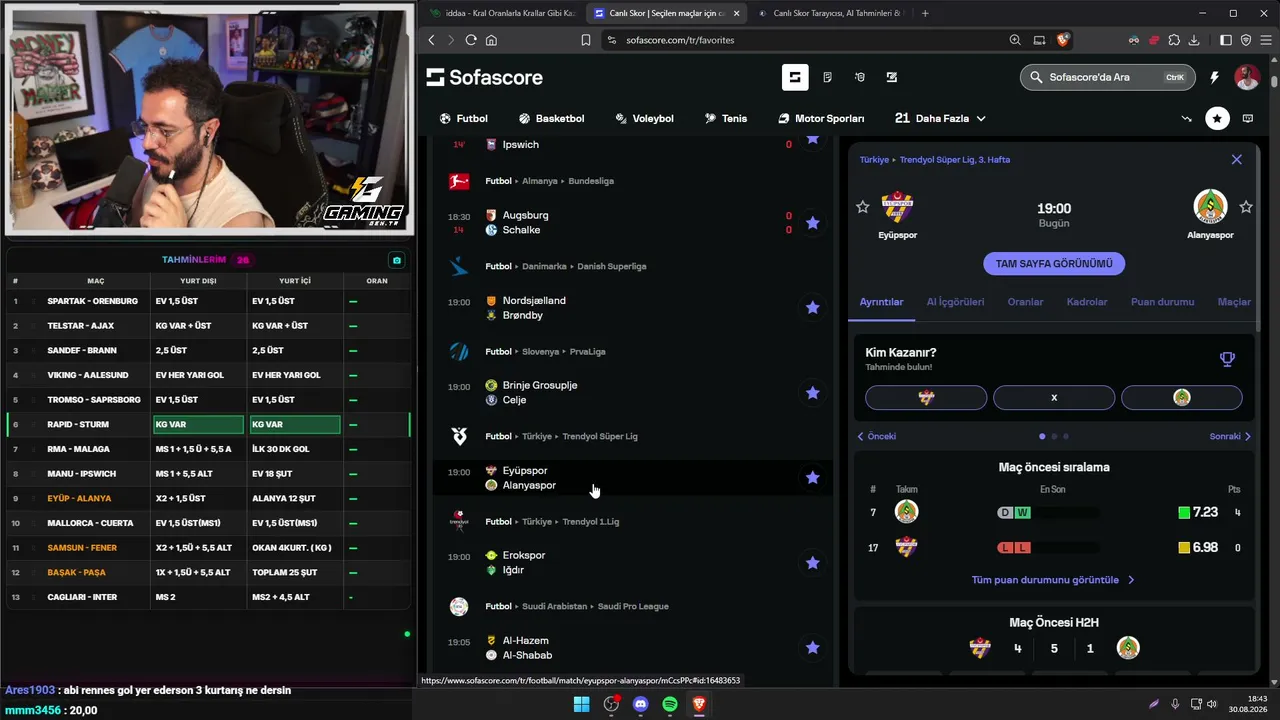Open the white star favorites button in sports bar
1280x720 pixels.
[x=1217, y=118]
